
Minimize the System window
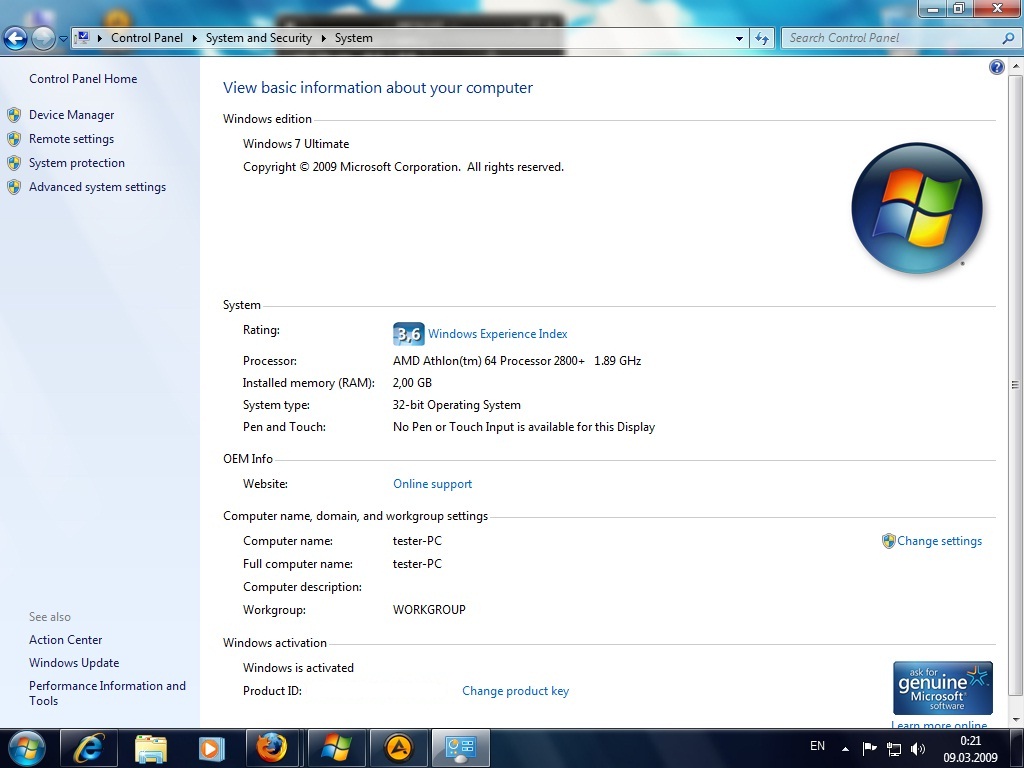click(933, 8)
